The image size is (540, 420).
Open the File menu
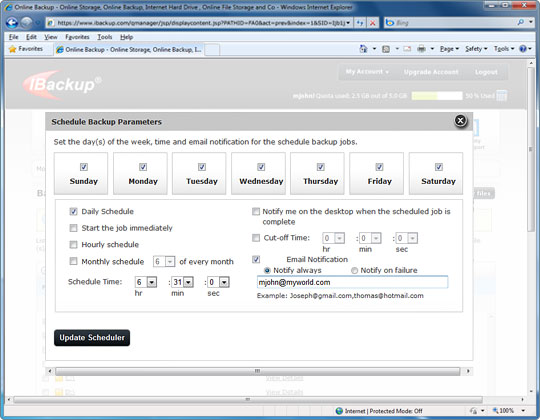coord(13,37)
